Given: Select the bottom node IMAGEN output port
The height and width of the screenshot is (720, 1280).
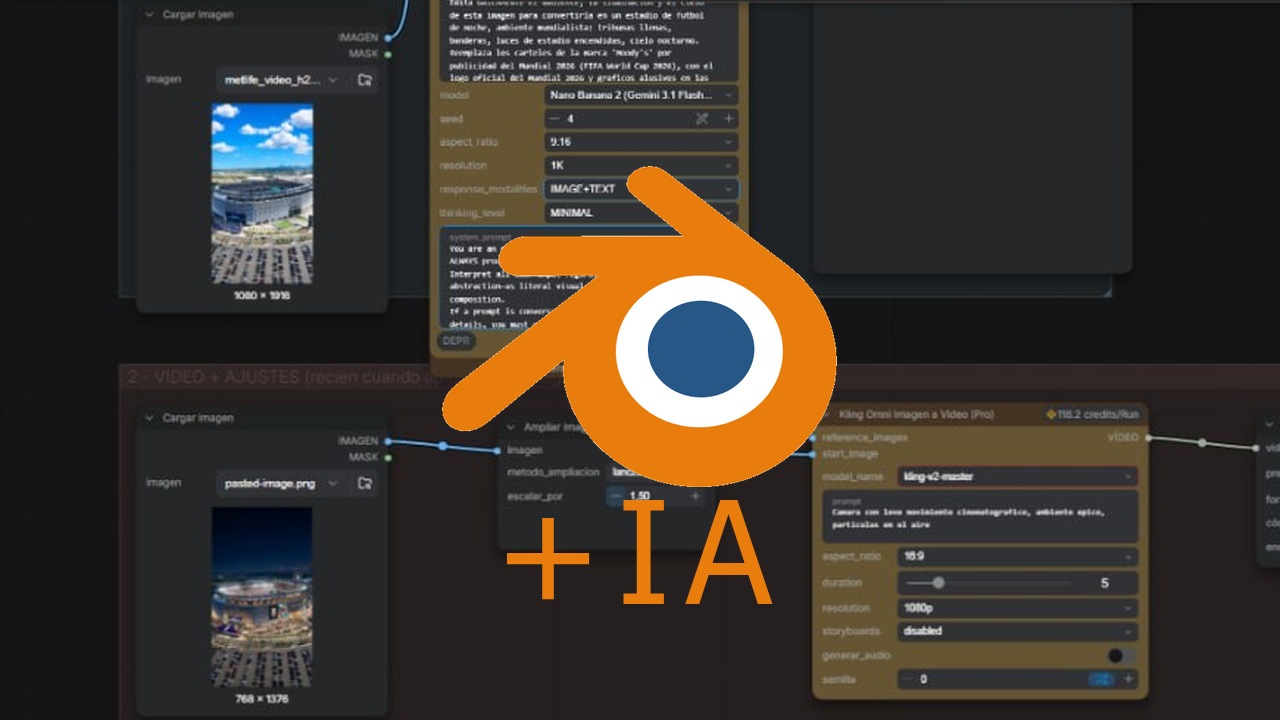Looking at the screenshot, I should (x=387, y=441).
